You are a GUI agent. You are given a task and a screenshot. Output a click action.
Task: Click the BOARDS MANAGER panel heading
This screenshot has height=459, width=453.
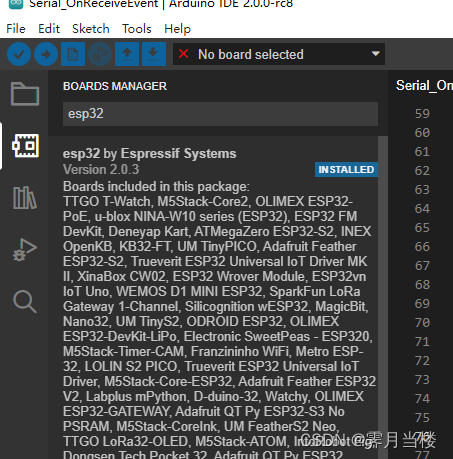(x=115, y=86)
